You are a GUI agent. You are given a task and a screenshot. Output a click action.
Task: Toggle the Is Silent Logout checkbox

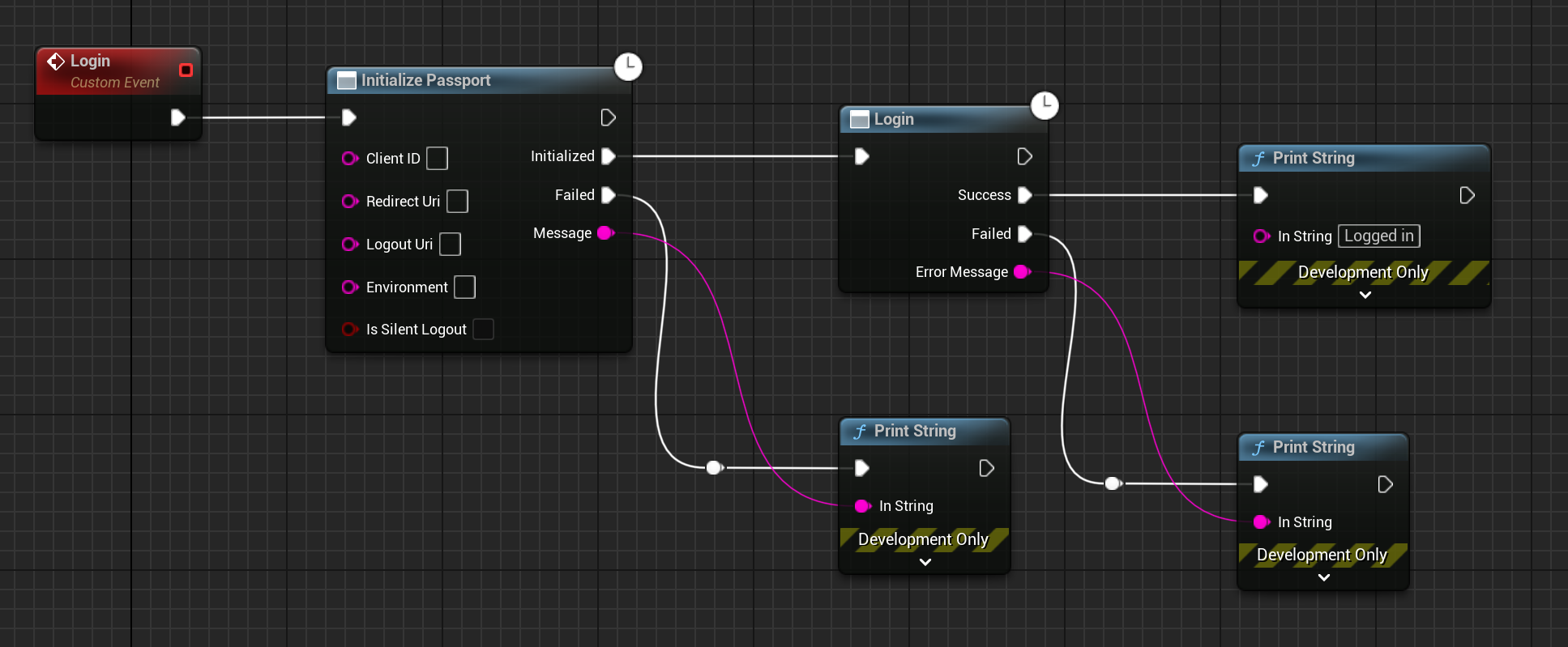(483, 330)
